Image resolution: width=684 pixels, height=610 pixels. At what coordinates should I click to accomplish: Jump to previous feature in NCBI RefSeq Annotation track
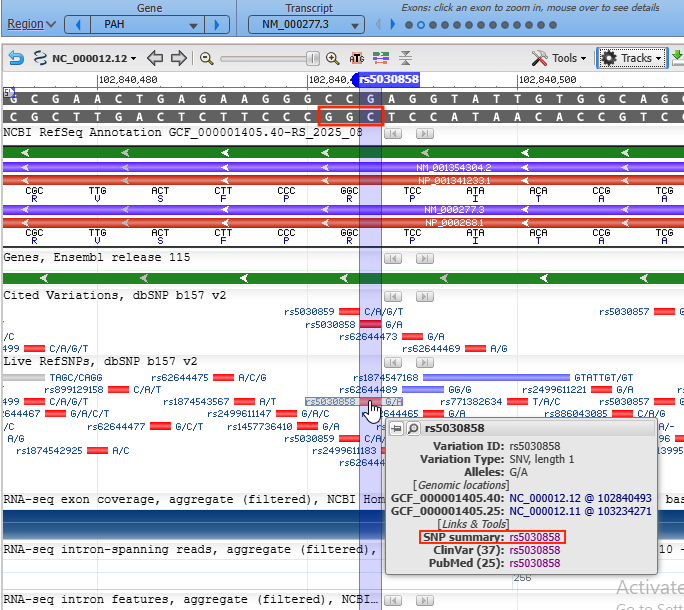tap(393, 134)
